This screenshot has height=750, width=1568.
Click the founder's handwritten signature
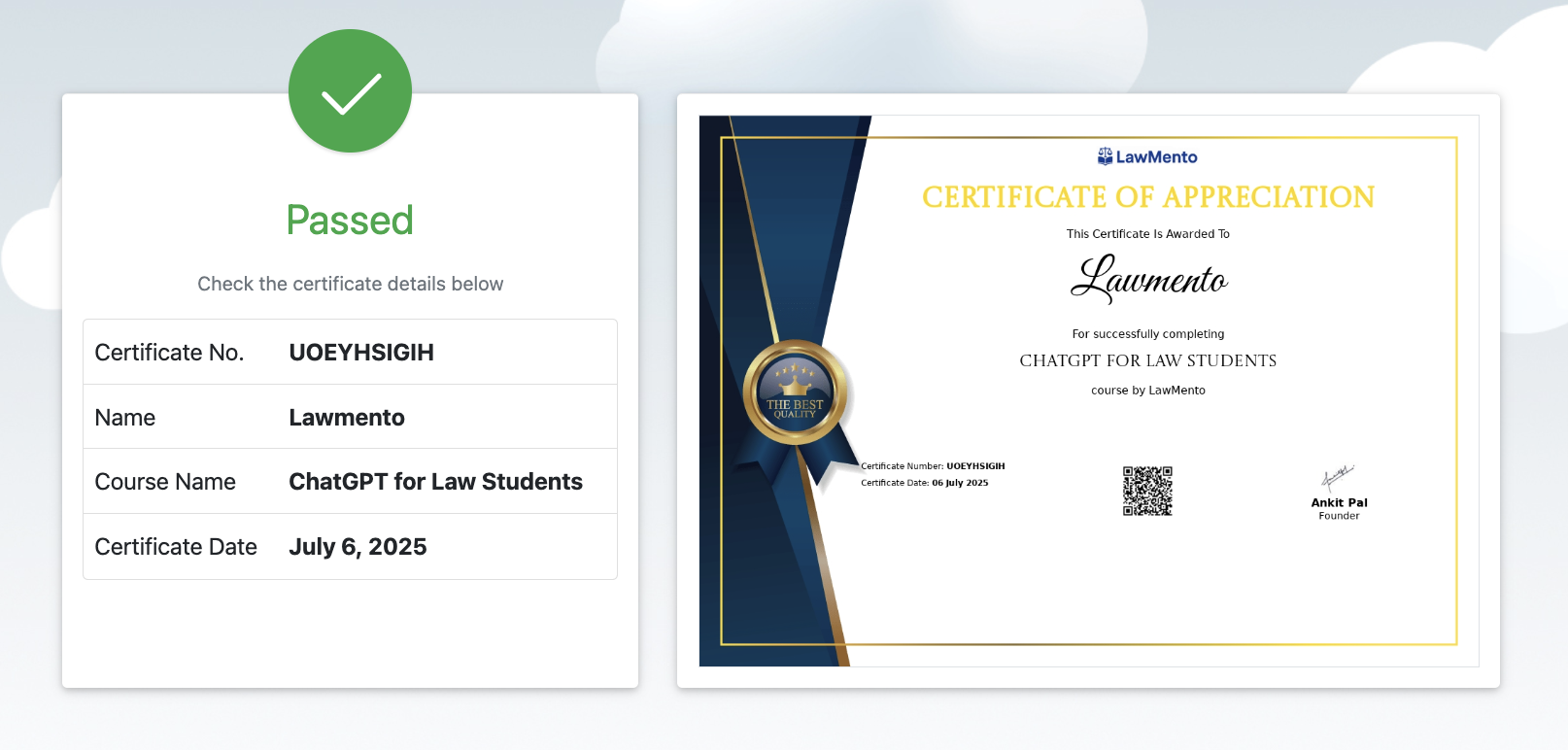[1337, 476]
